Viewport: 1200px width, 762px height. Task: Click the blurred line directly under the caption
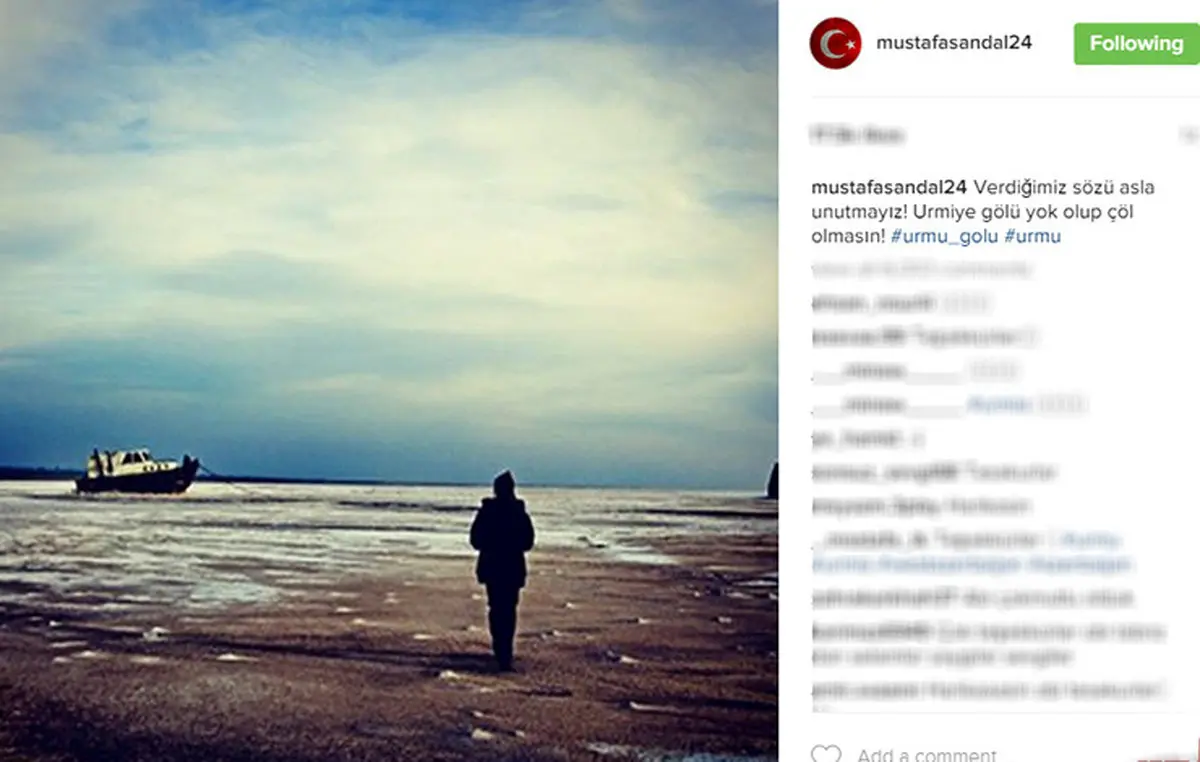click(x=922, y=269)
